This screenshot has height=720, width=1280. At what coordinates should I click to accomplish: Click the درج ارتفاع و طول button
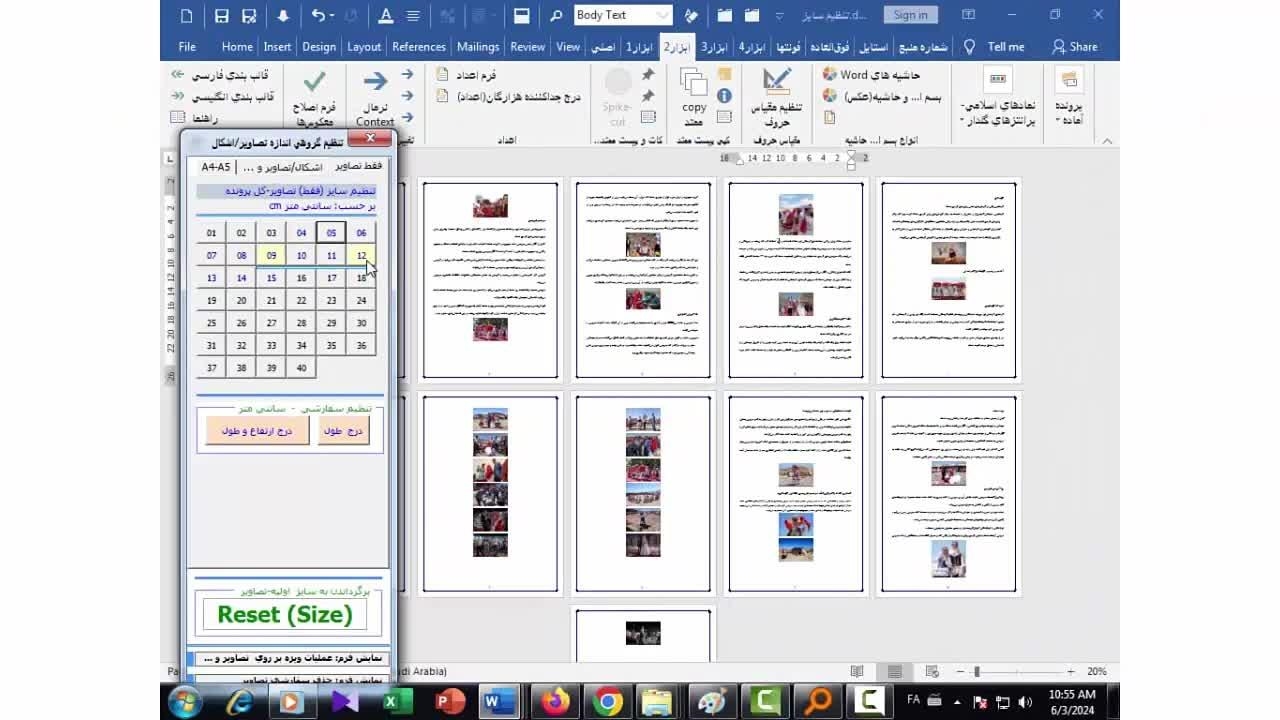point(257,431)
